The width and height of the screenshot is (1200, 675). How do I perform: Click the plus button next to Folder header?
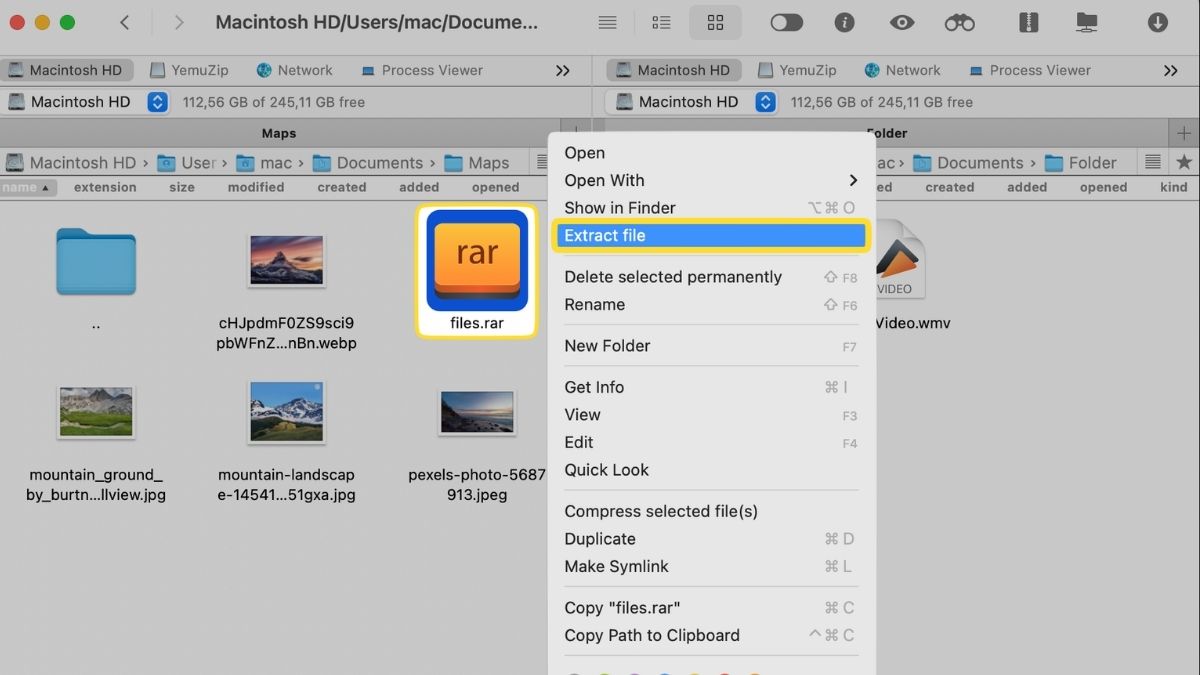[1184, 132]
